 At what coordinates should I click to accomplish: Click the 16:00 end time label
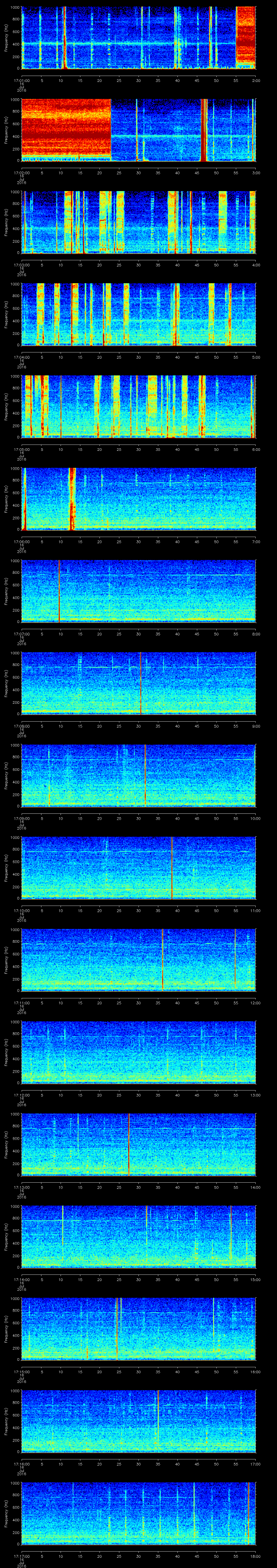point(255,1371)
